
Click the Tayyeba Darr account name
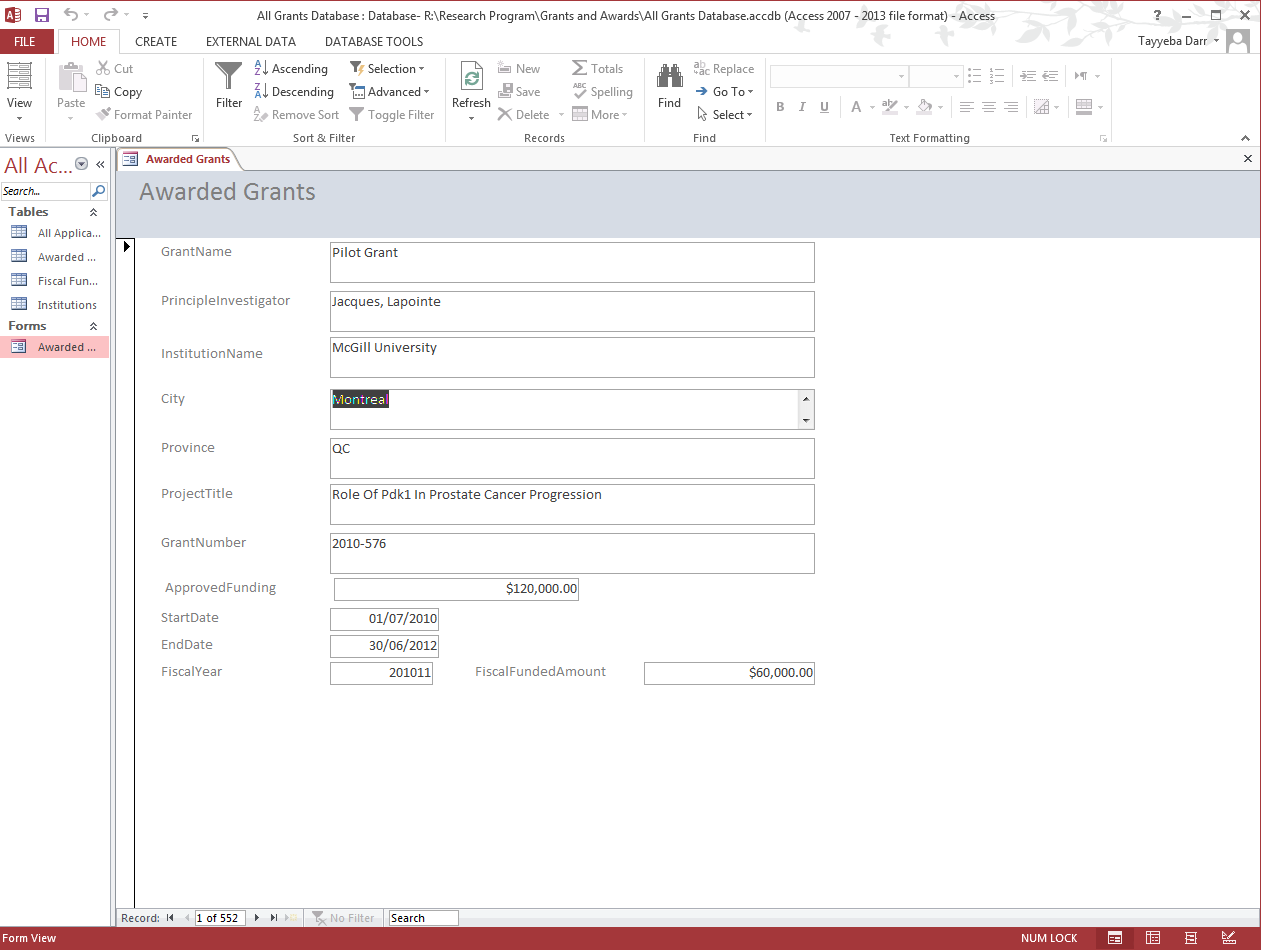(x=1172, y=41)
